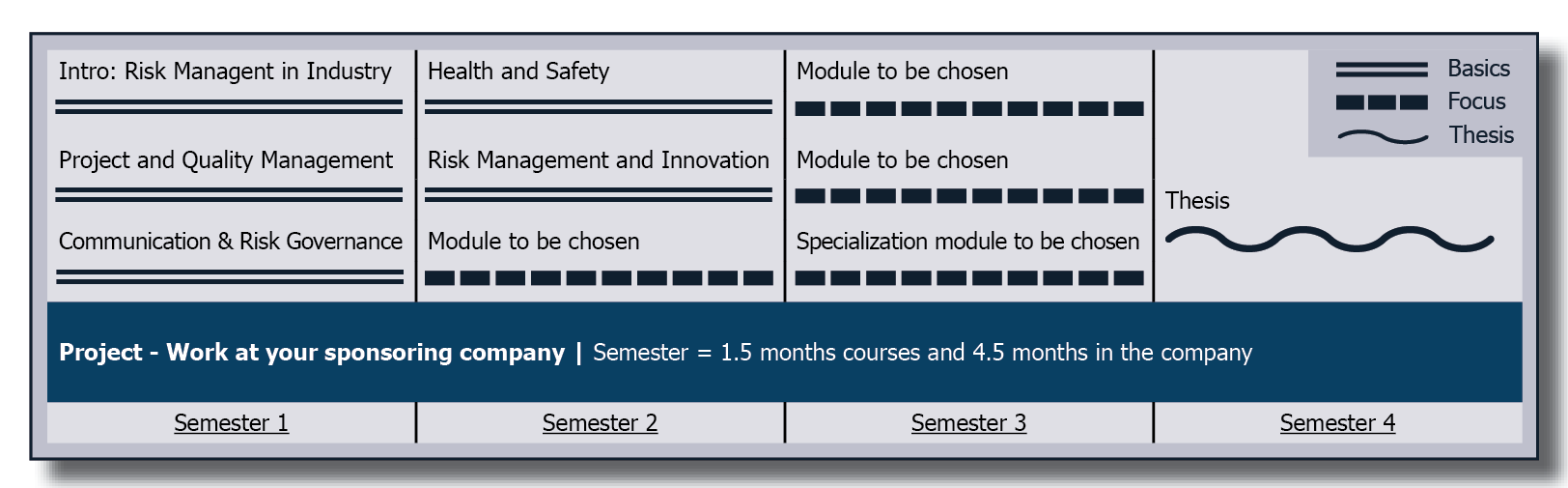Click the Focus legend text
1568x488 pixels.
(x=1476, y=101)
